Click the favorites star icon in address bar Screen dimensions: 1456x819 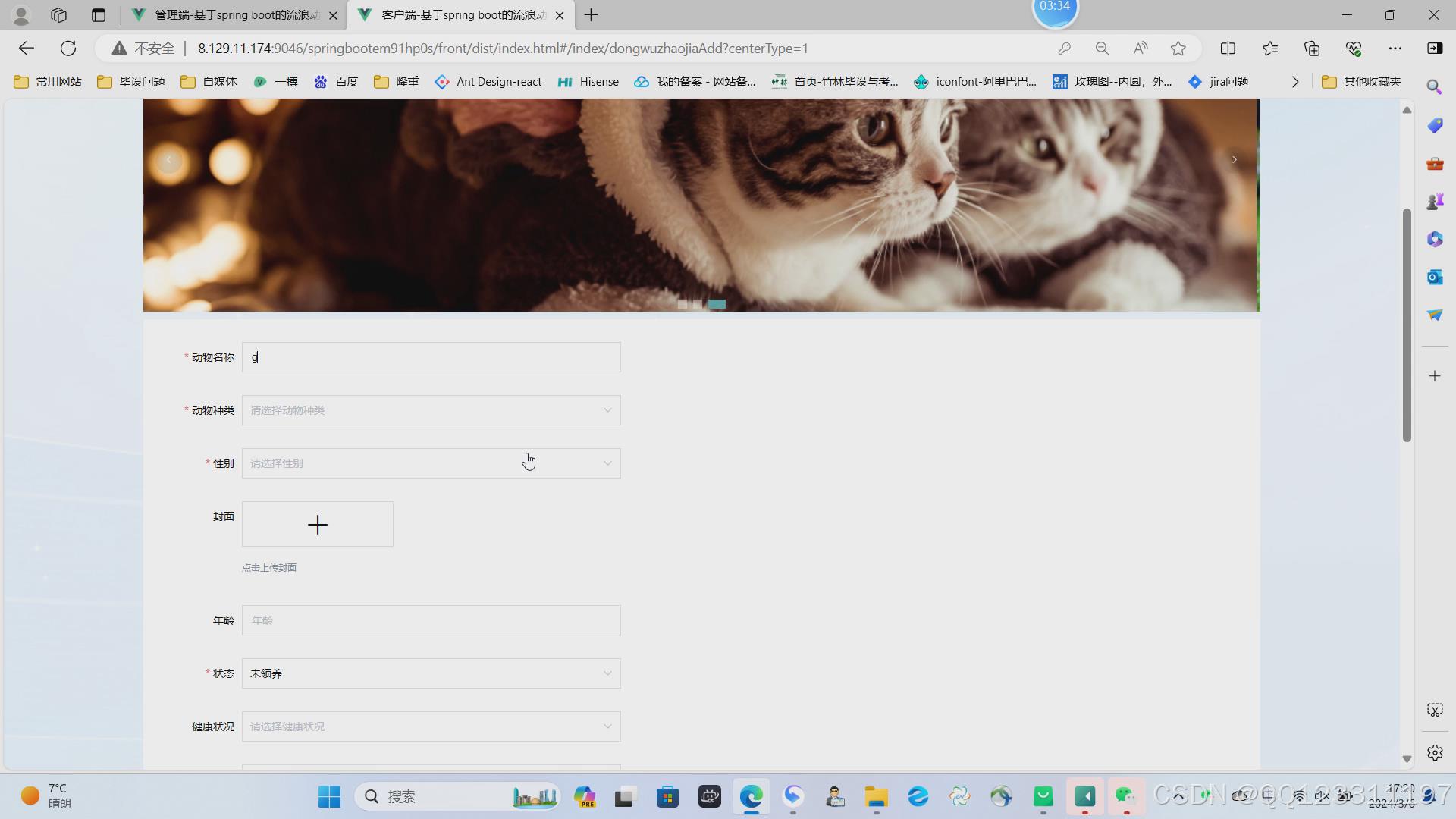[1178, 49]
